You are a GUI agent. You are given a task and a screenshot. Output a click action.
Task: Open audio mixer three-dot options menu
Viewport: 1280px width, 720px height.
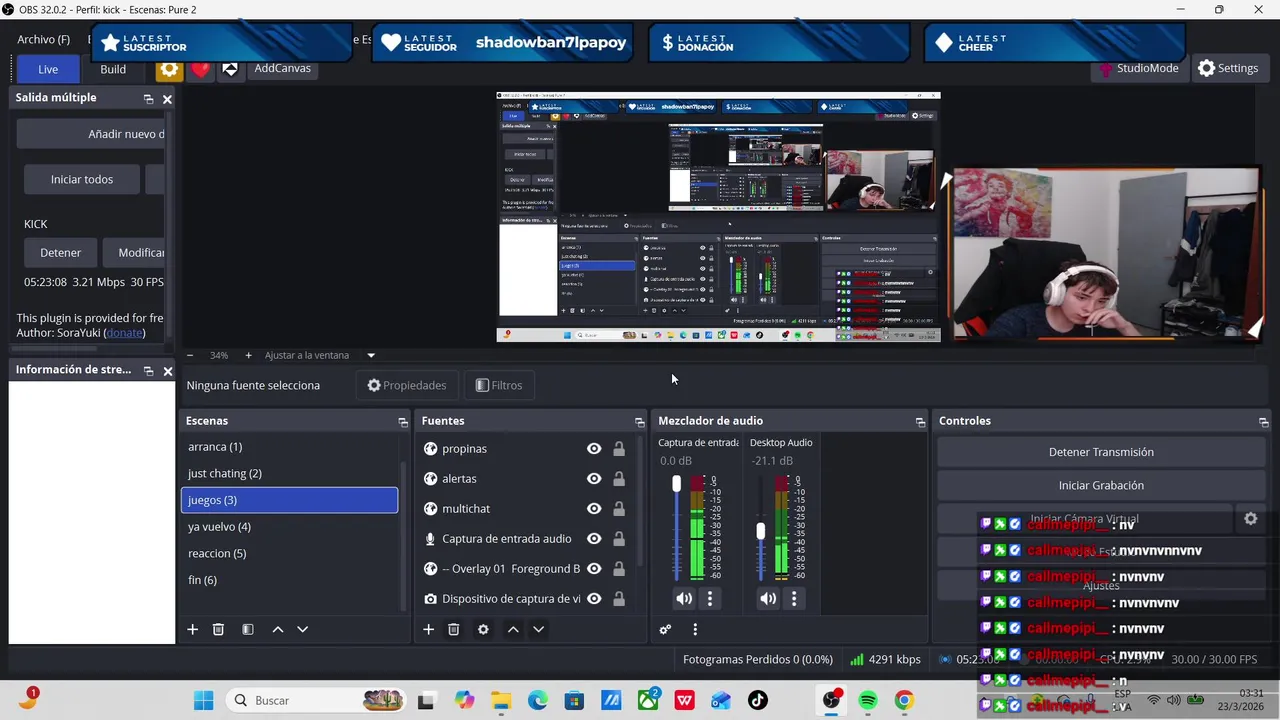click(x=695, y=629)
